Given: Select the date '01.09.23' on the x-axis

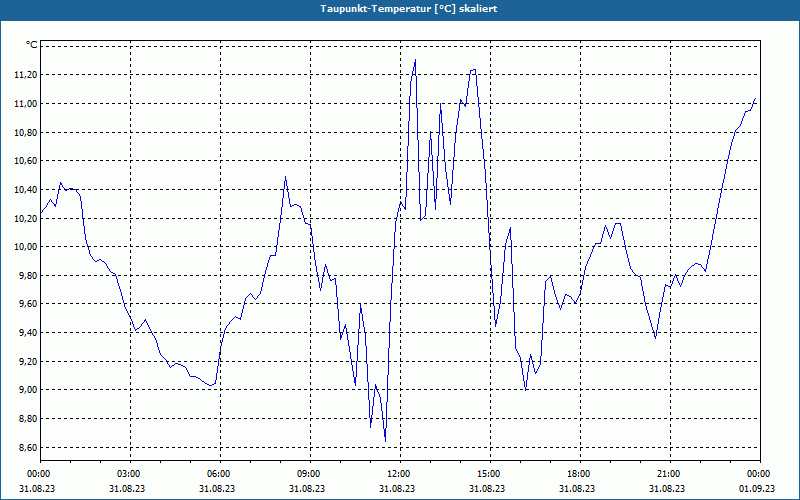Looking at the screenshot, I should point(757,488).
